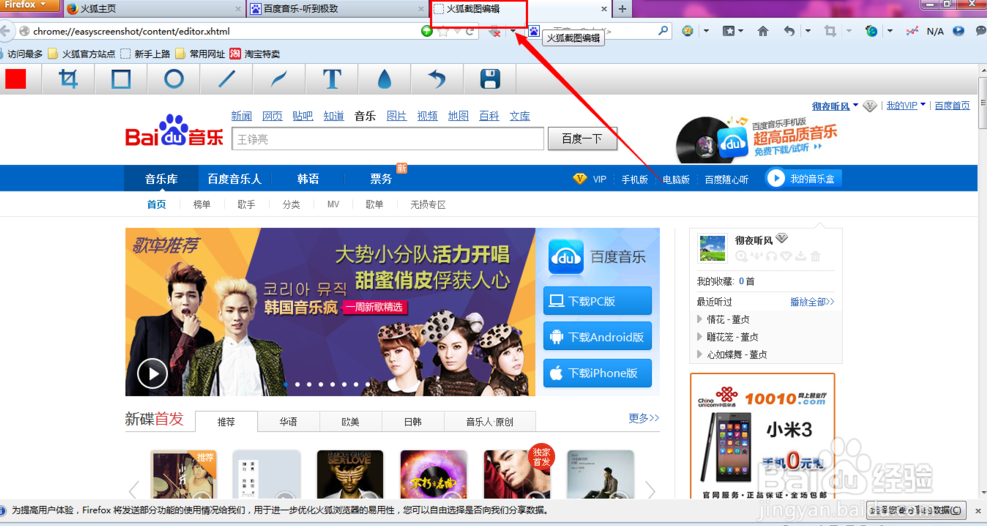Click the screenshot crop icon in browser toolbar
This screenshot has height=526, width=987.
point(830,31)
